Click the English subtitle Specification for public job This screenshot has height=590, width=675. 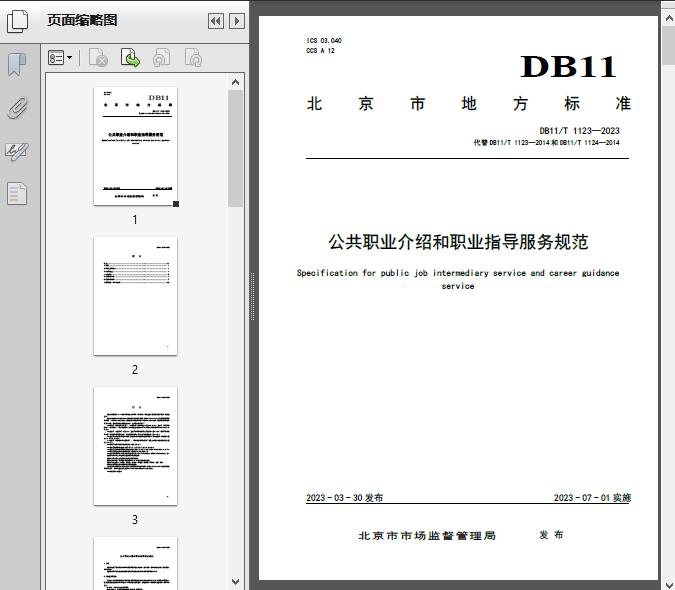click(458, 279)
